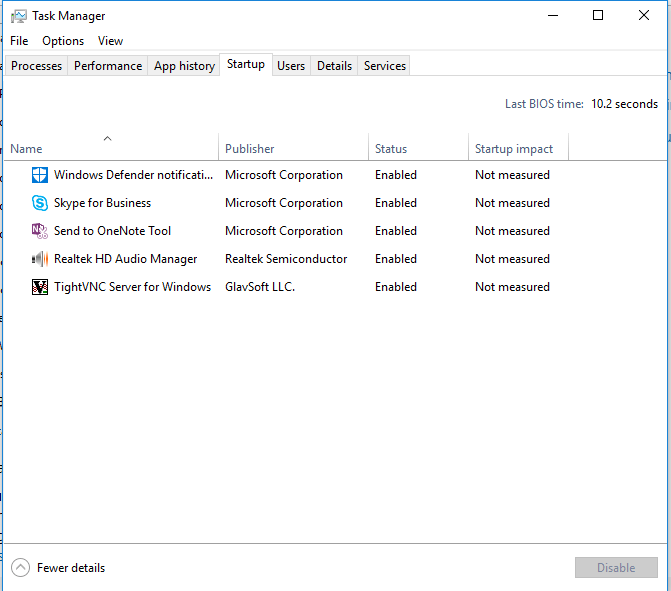Sort by the Startup impact column header

pos(519,147)
